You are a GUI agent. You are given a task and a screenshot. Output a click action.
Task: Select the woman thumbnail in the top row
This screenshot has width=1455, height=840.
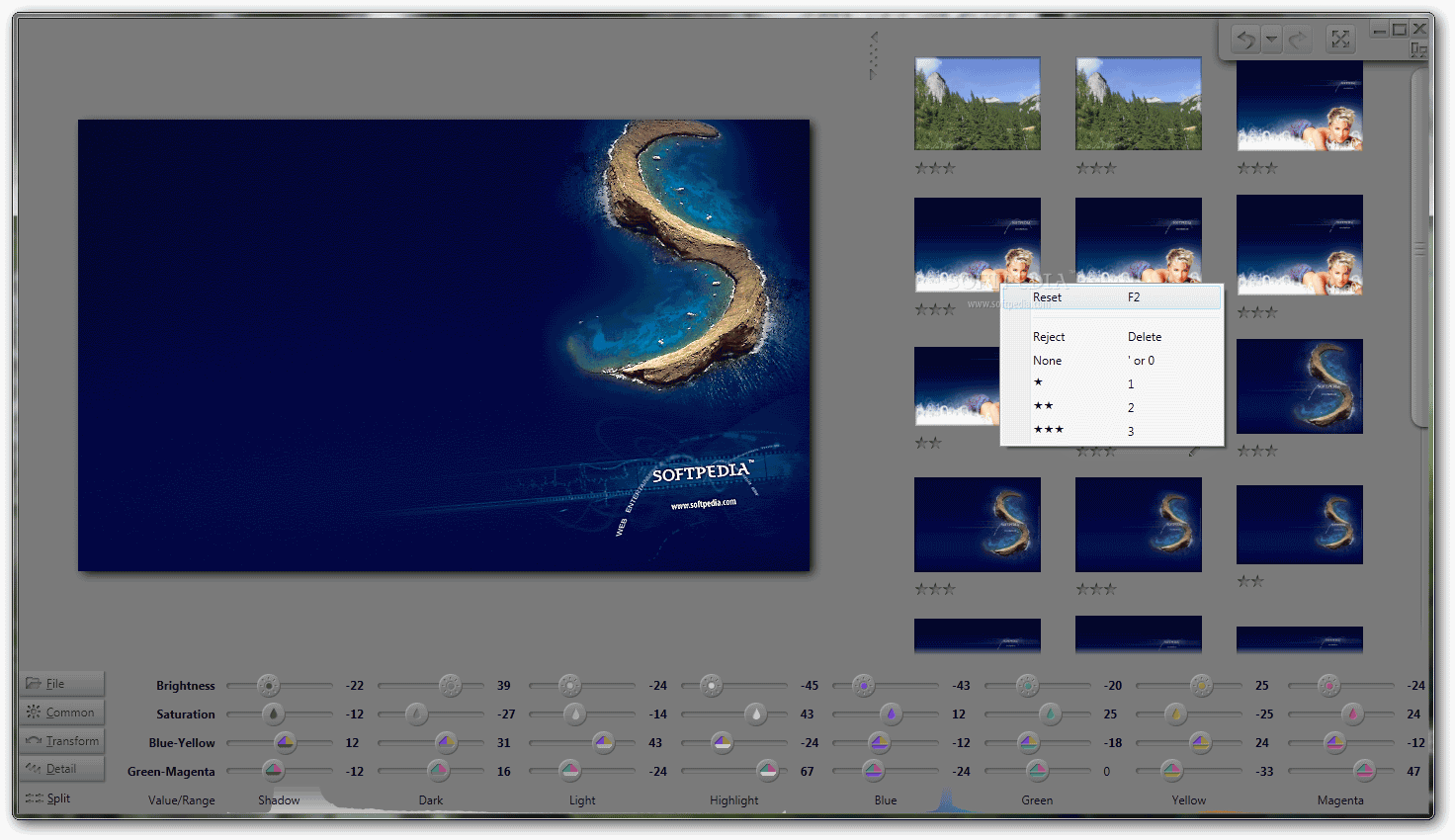1300,106
